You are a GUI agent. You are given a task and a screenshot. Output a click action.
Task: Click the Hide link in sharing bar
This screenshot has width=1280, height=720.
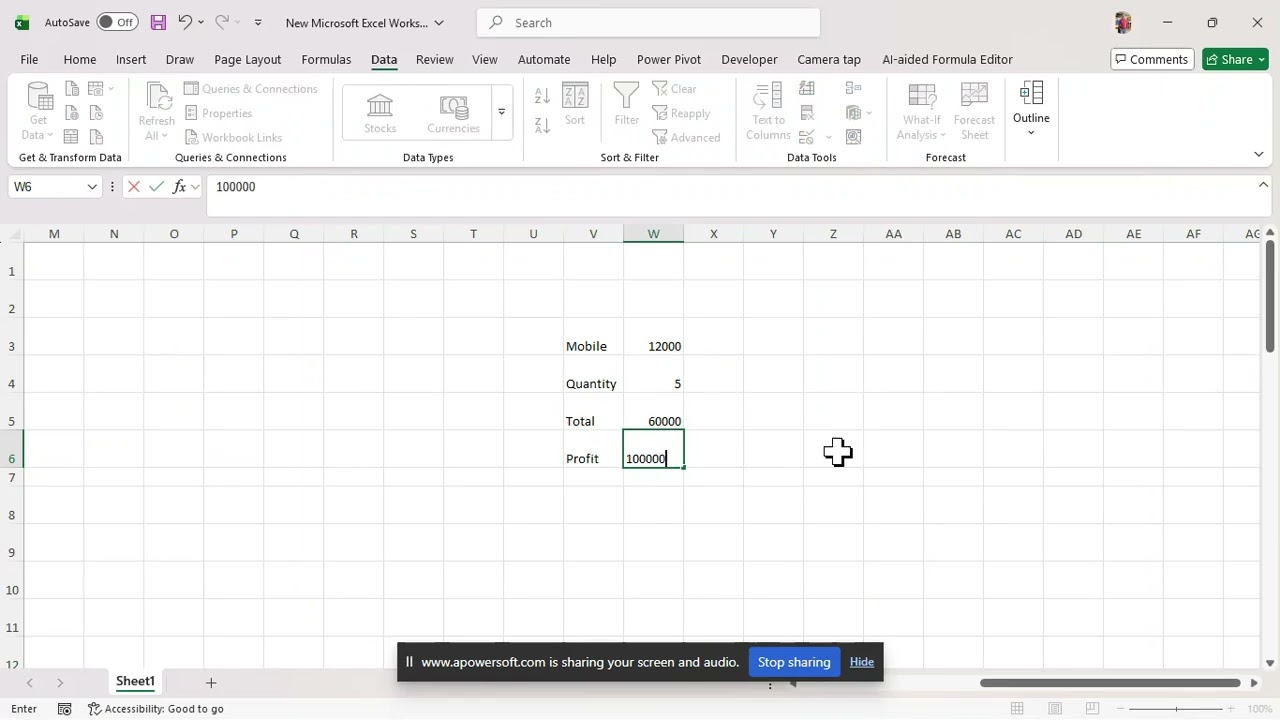pos(861,662)
